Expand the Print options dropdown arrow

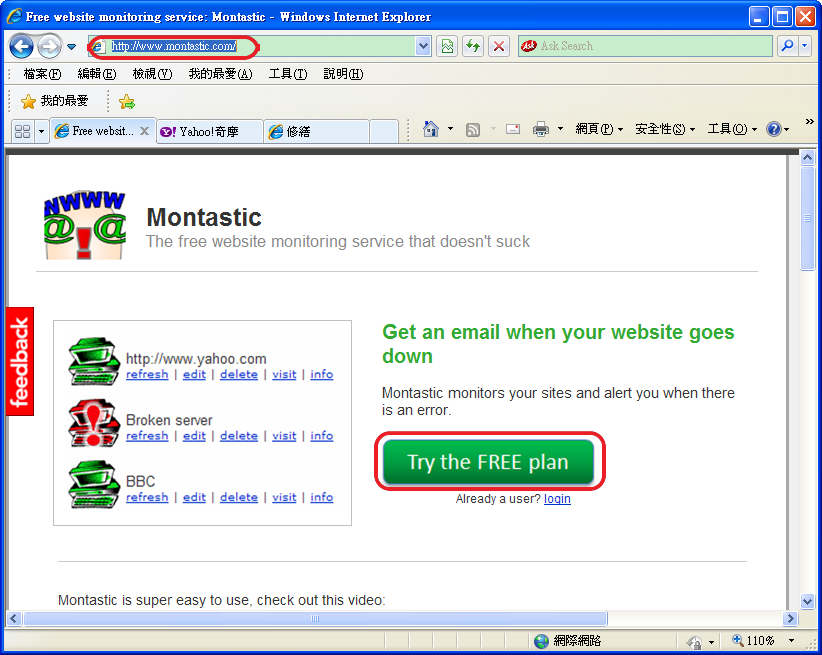click(560, 129)
